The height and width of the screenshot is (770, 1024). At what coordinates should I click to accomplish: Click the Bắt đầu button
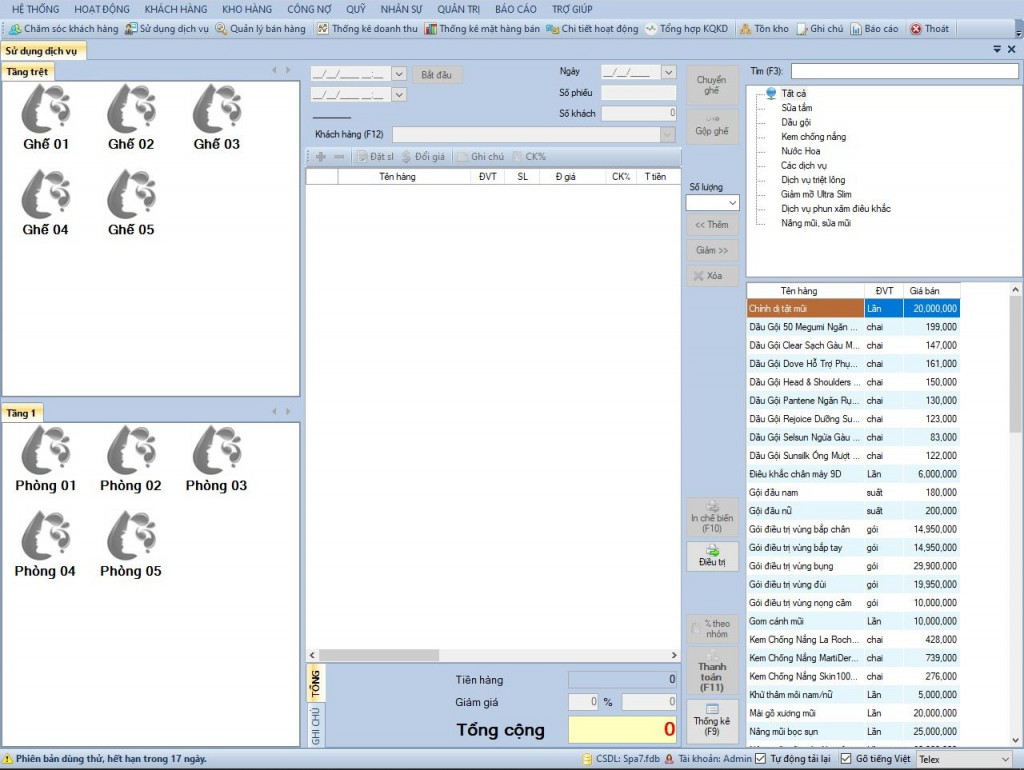pos(436,74)
